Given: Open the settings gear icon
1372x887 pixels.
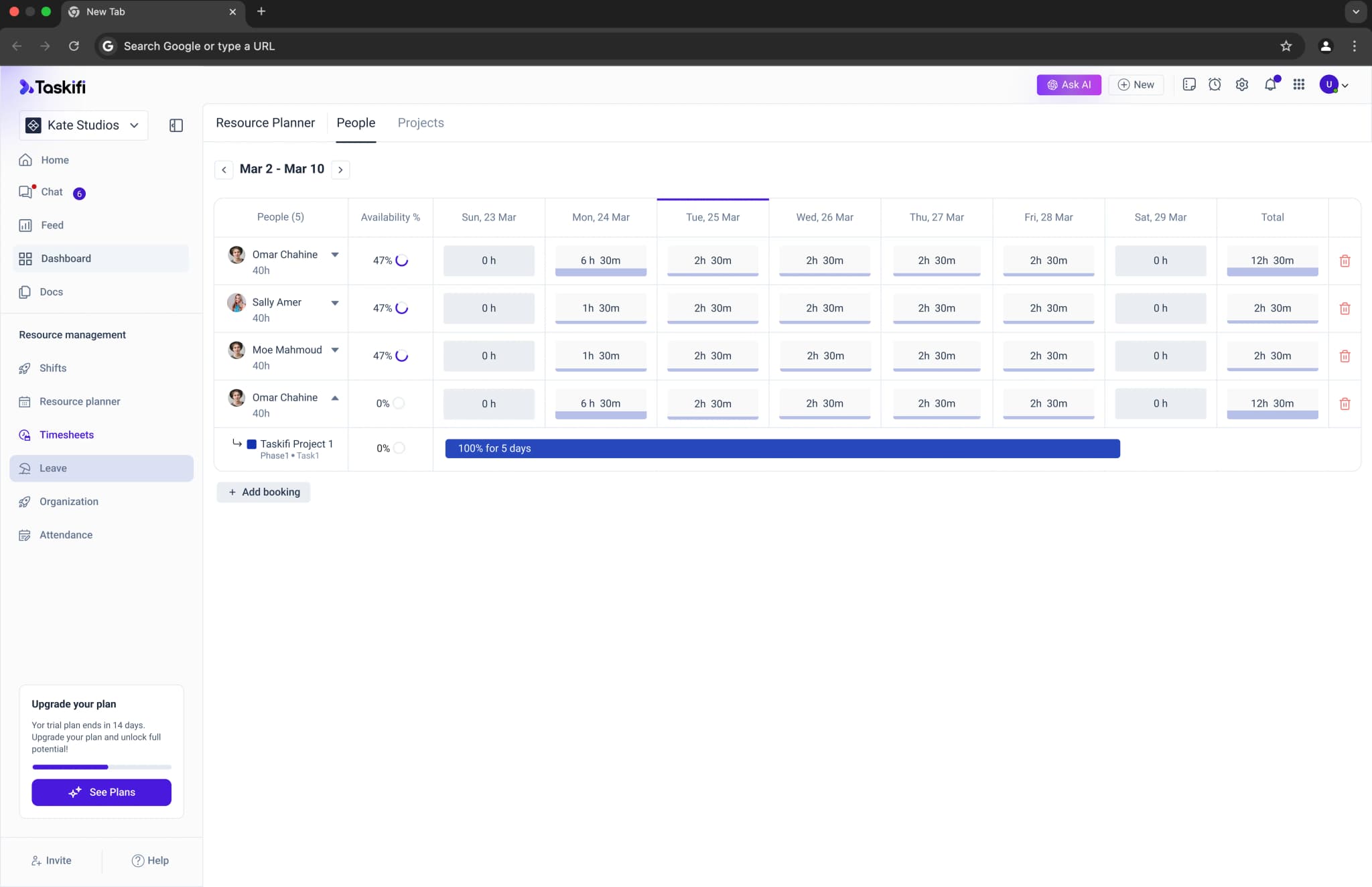Looking at the screenshot, I should click(1242, 84).
